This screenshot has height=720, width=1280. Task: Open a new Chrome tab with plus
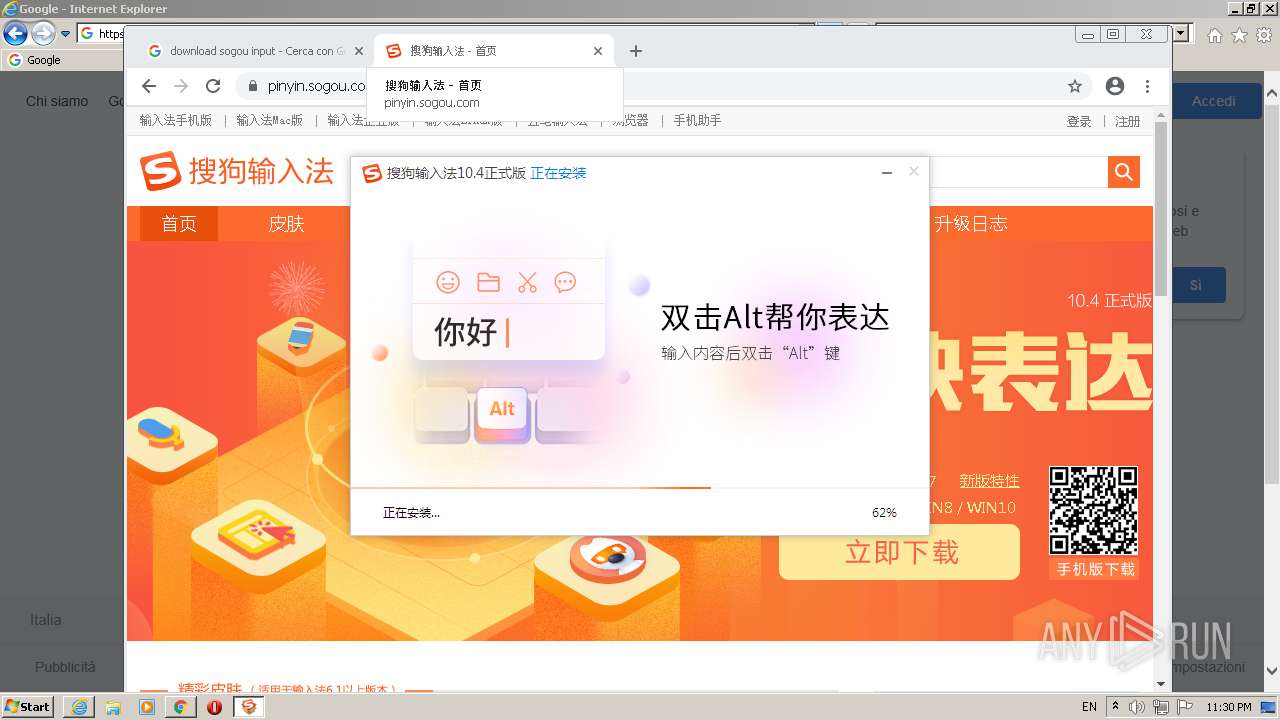[x=636, y=51]
